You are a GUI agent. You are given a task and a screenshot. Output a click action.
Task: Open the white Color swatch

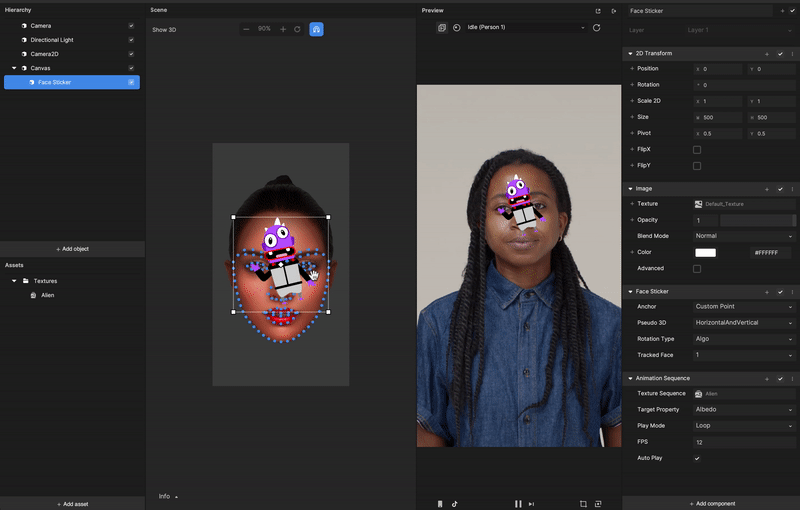[x=705, y=252]
